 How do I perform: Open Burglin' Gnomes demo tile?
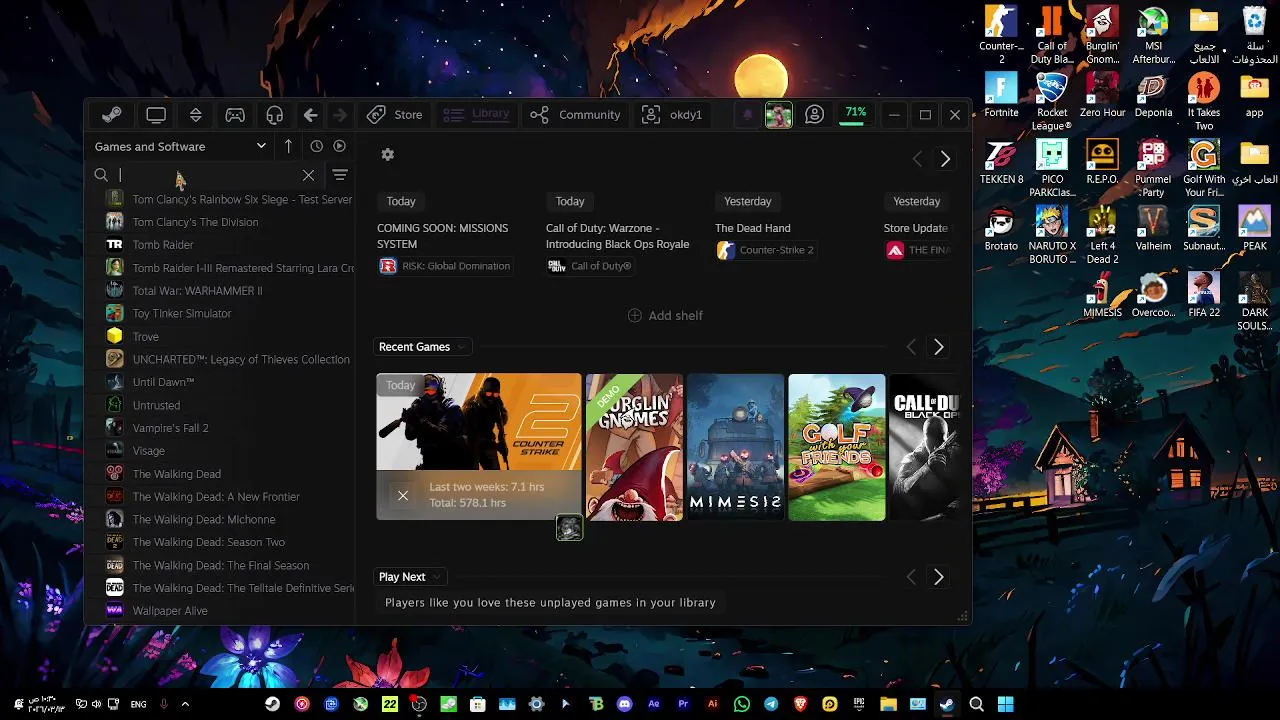(634, 447)
